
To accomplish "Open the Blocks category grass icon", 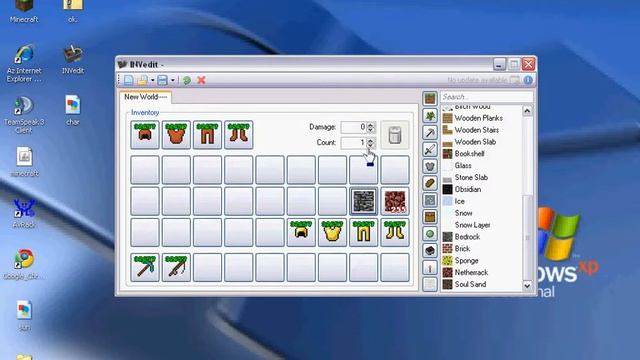I will 430,98.
